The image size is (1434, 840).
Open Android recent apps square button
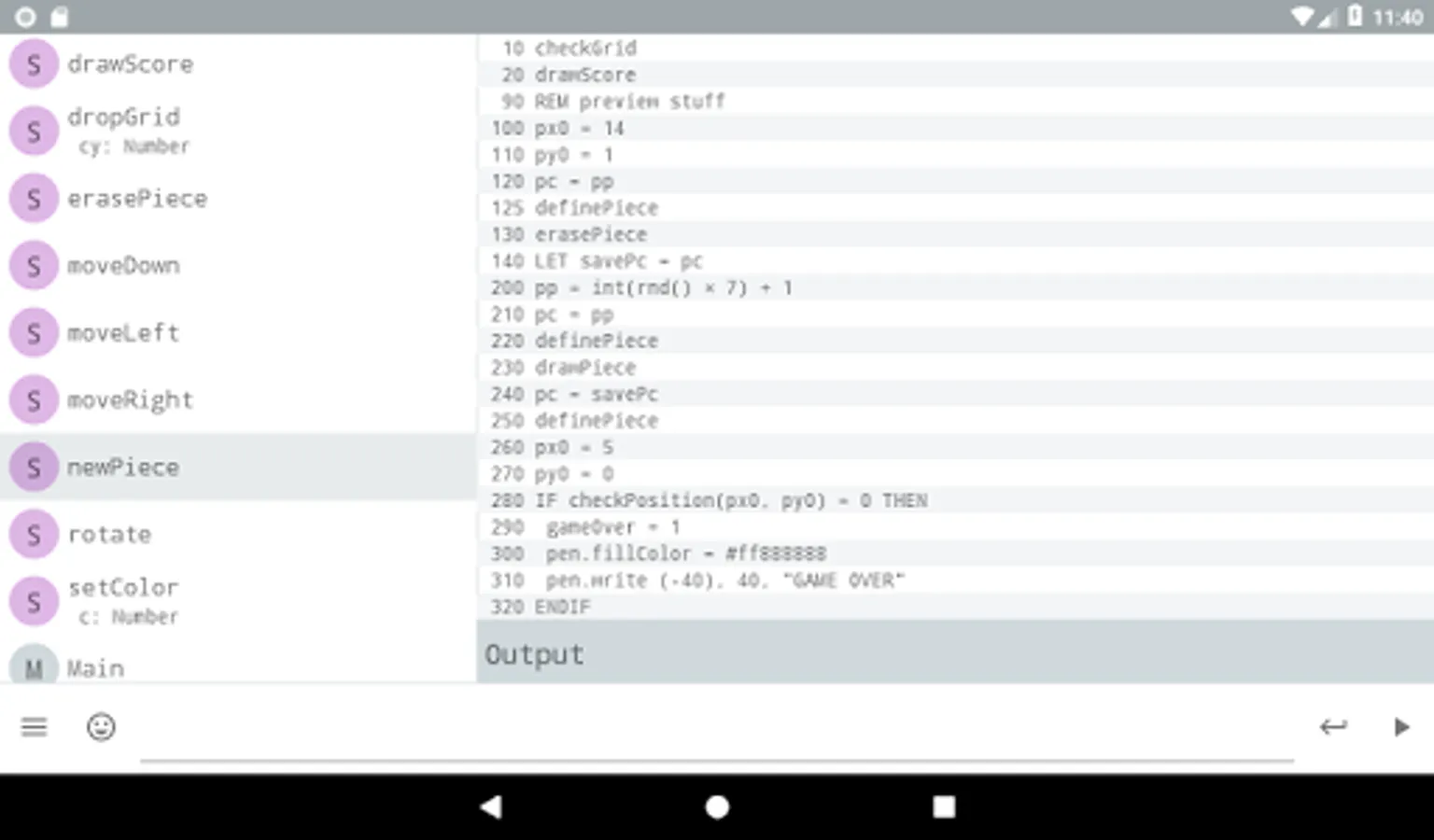point(944,806)
